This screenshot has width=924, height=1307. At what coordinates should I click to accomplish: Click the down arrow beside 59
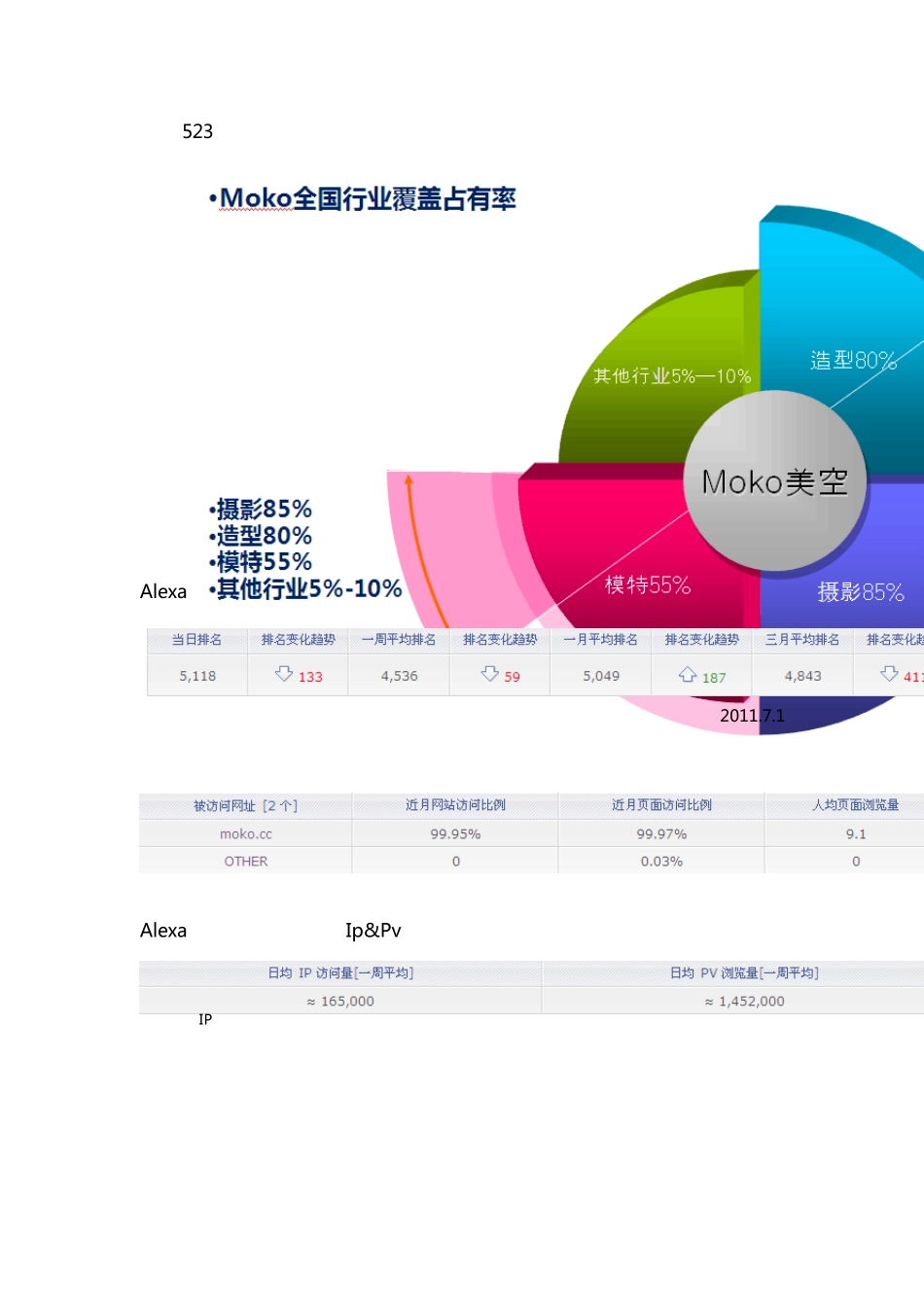pyautogui.click(x=490, y=673)
